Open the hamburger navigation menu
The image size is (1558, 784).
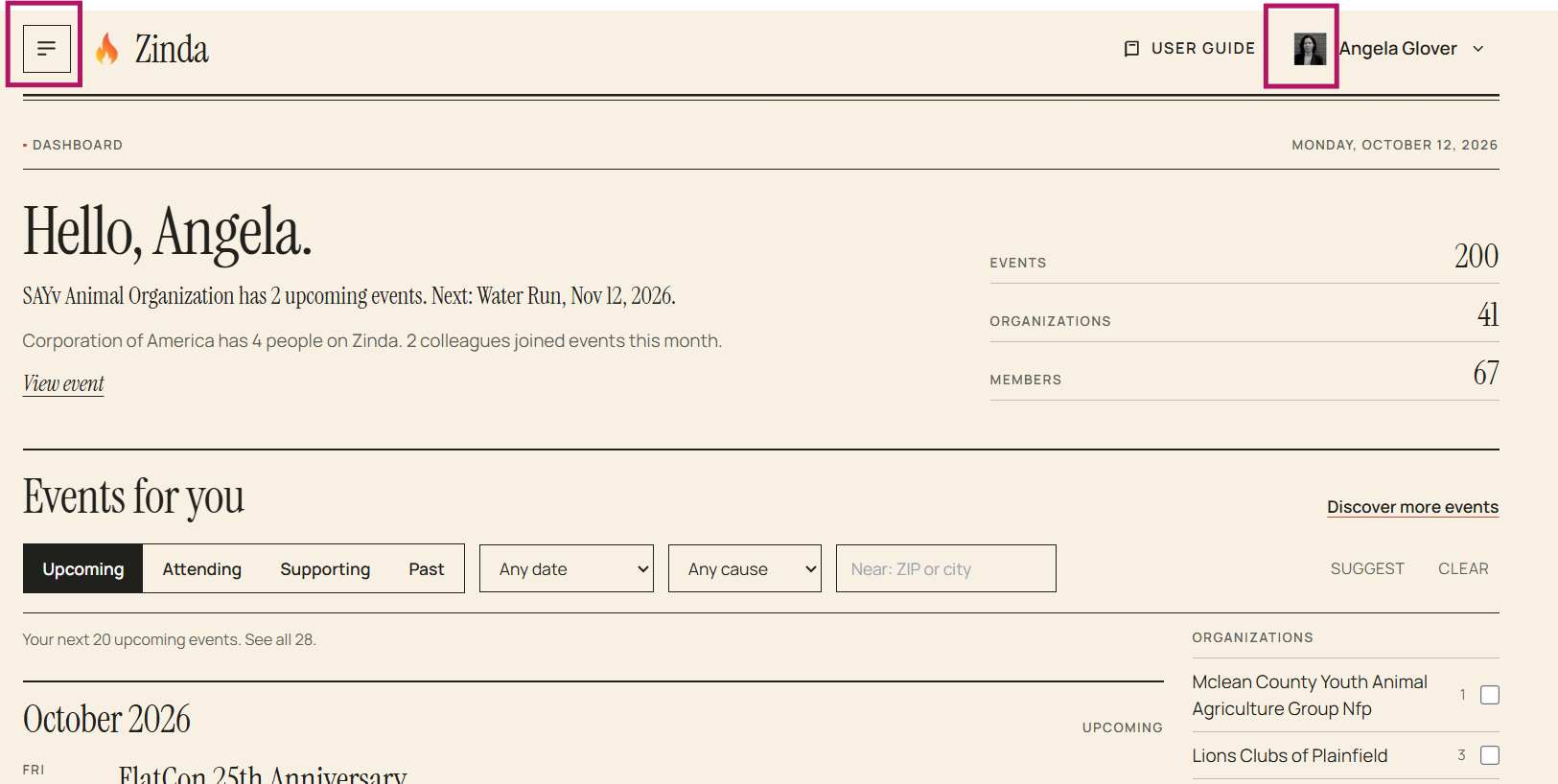click(x=46, y=48)
